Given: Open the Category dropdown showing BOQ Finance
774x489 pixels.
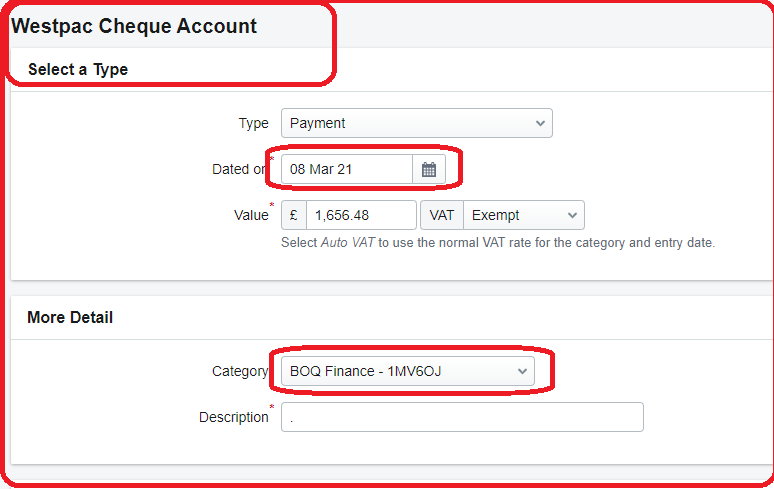Looking at the screenshot, I should coord(407,371).
